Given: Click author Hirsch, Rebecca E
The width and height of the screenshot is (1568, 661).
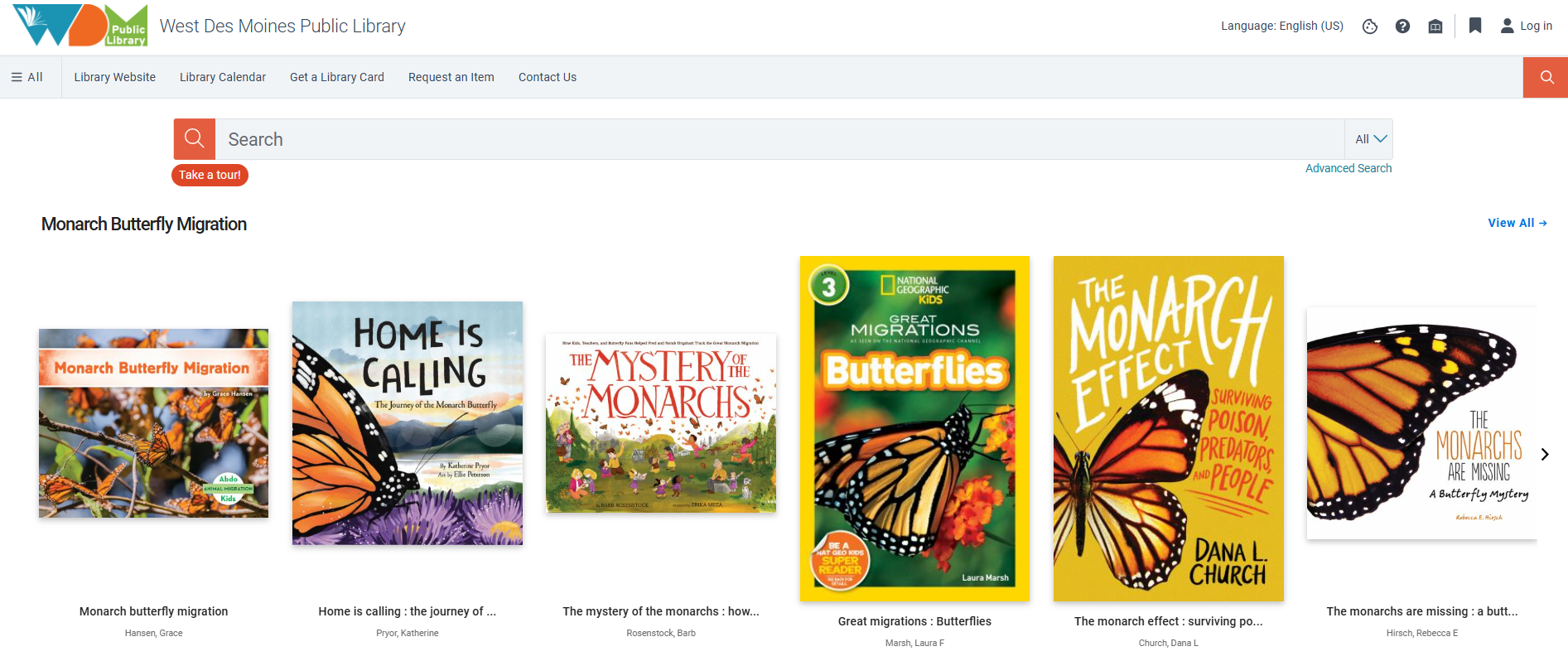Looking at the screenshot, I should [x=1422, y=633].
